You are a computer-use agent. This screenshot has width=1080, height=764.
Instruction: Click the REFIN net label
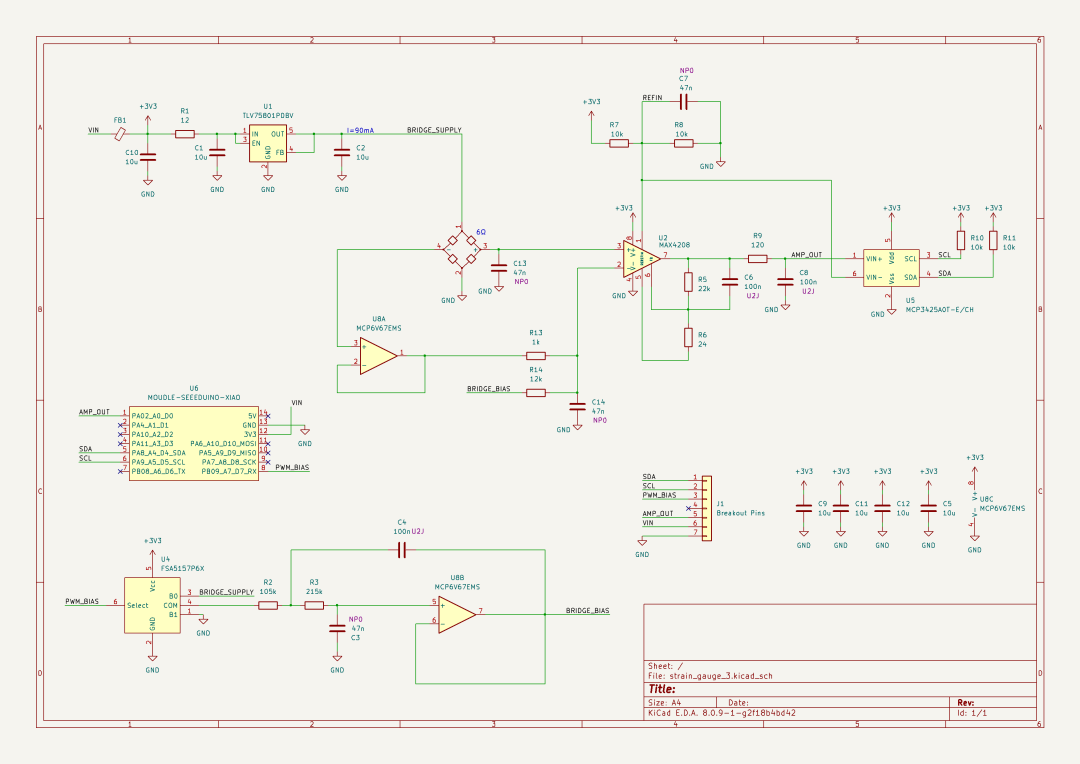tap(652, 98)
